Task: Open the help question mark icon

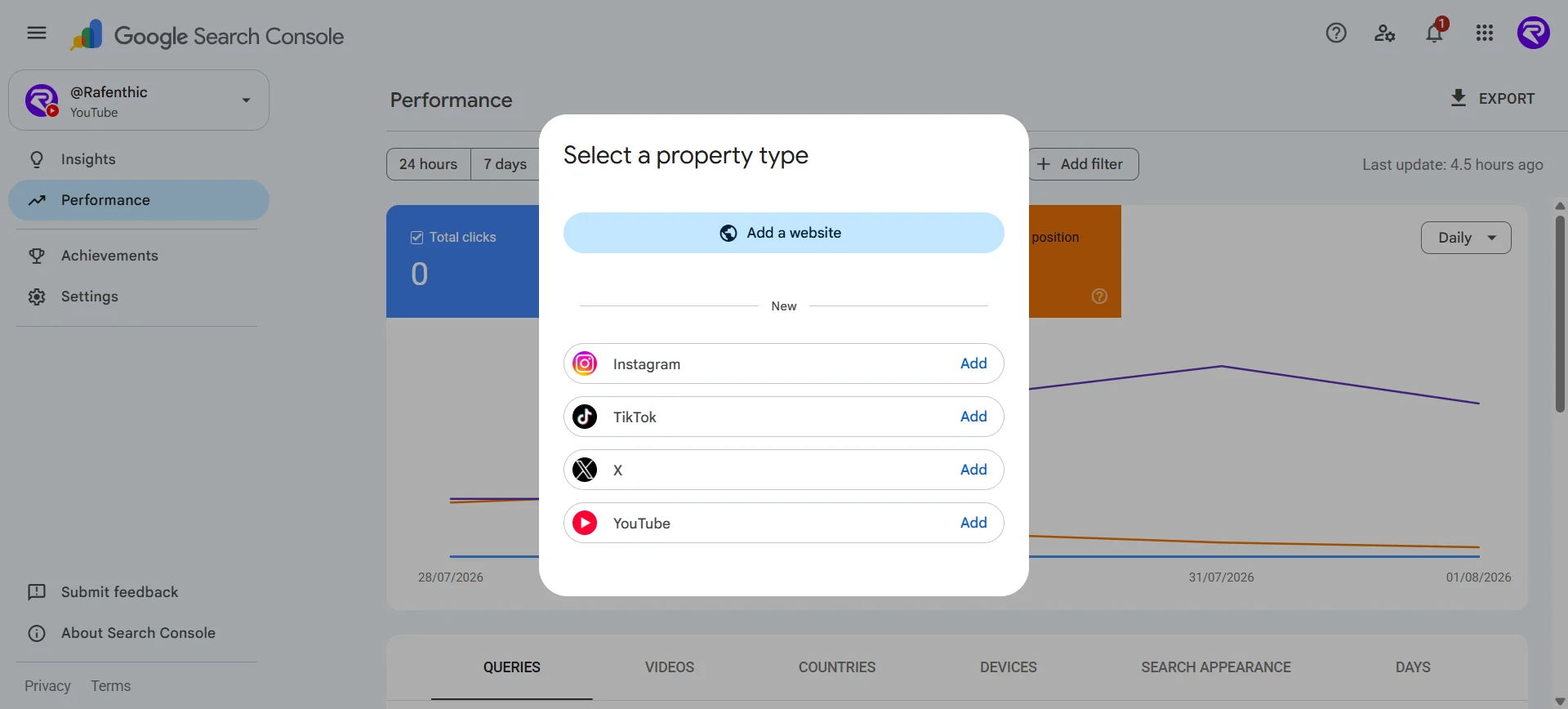Action: click(1336, 33)
